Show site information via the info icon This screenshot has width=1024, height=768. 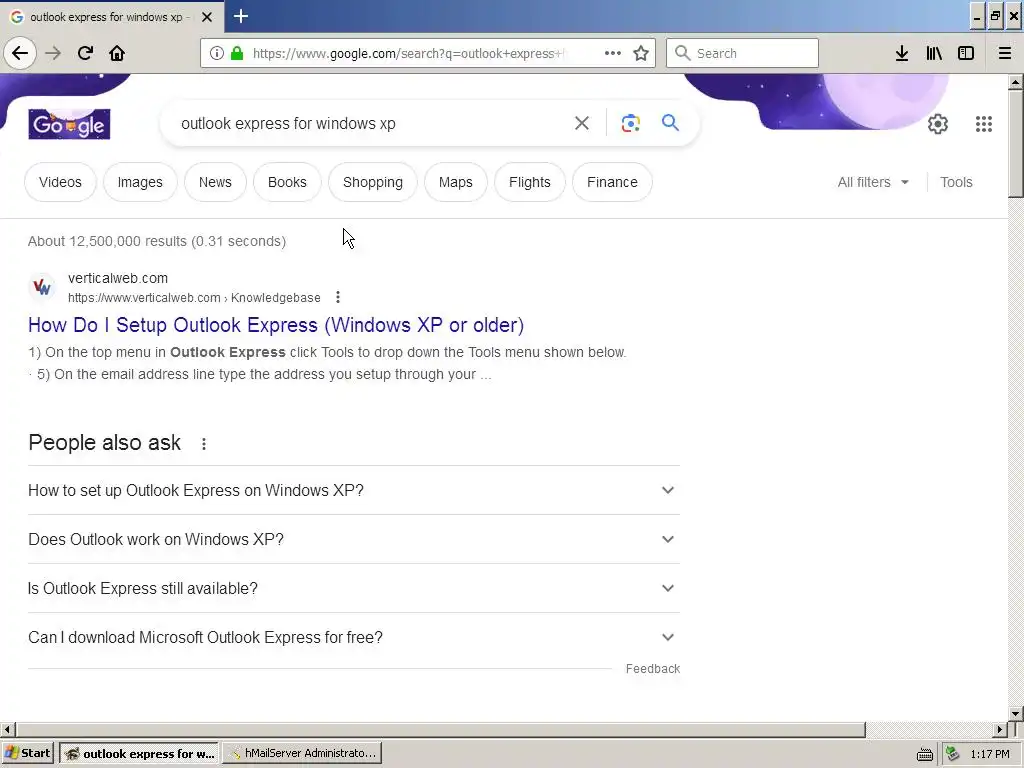[217, 53]
